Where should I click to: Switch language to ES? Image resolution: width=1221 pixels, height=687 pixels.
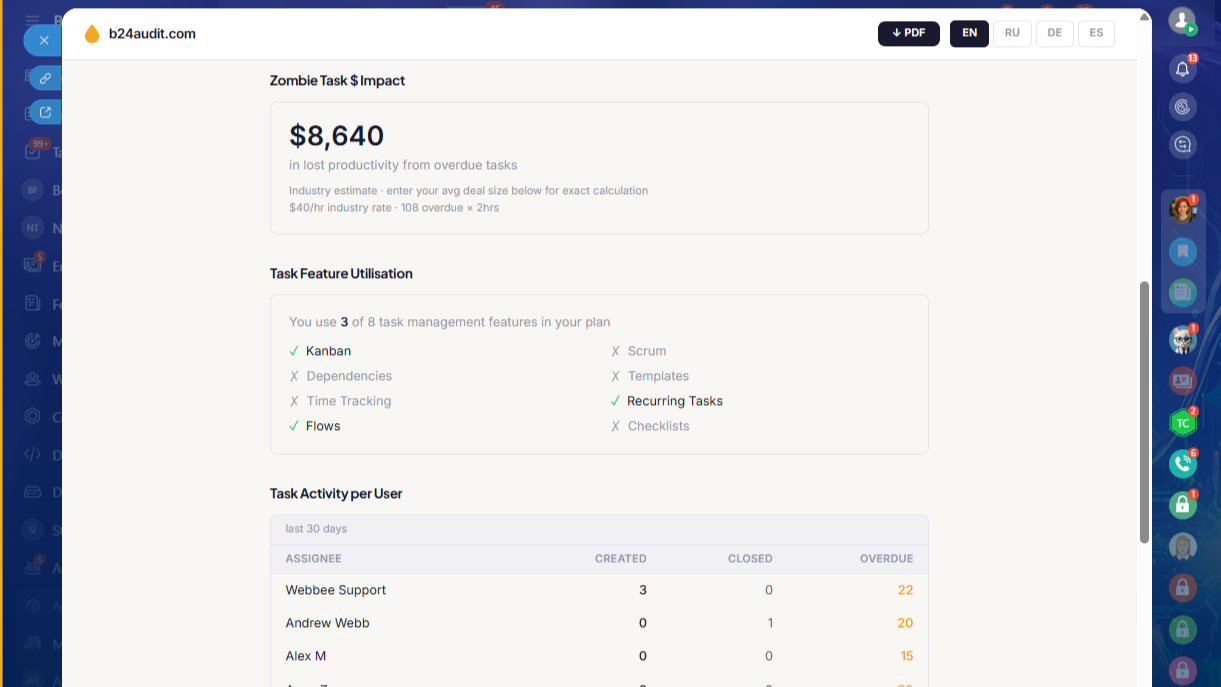coord(1096,33)
